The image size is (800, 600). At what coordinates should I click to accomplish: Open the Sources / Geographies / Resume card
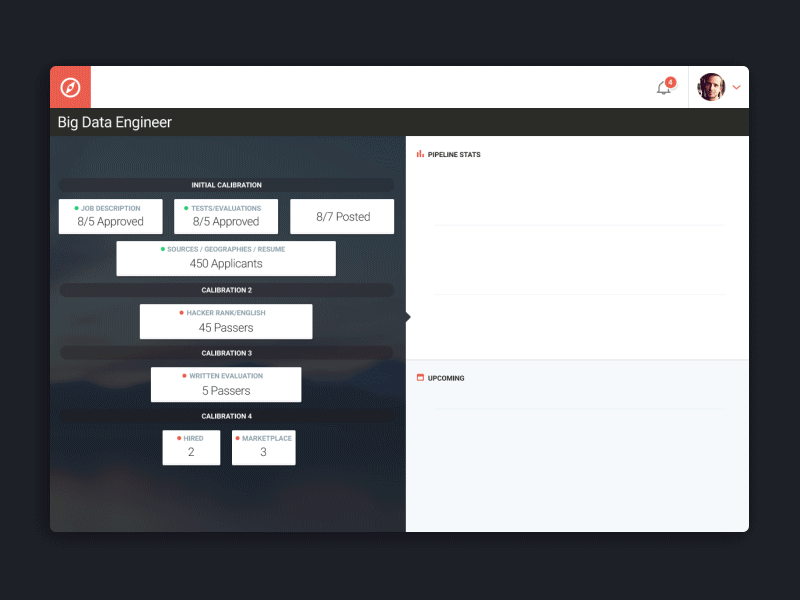pos(226,259)
